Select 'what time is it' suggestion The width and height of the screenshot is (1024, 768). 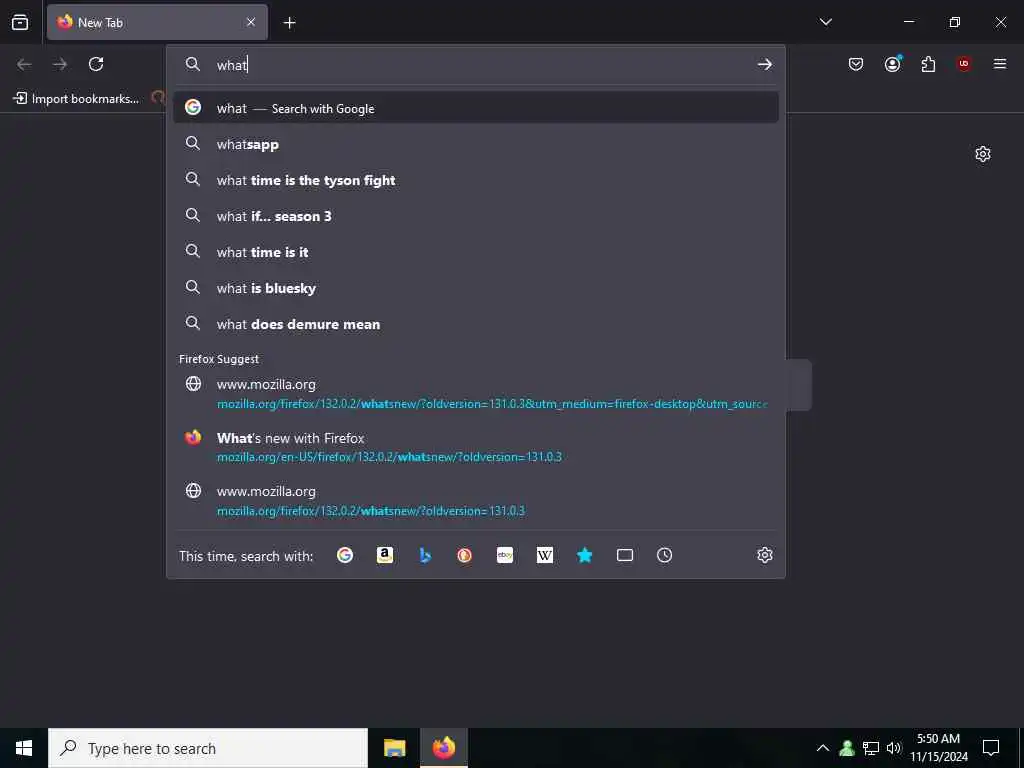coord(475,252)
